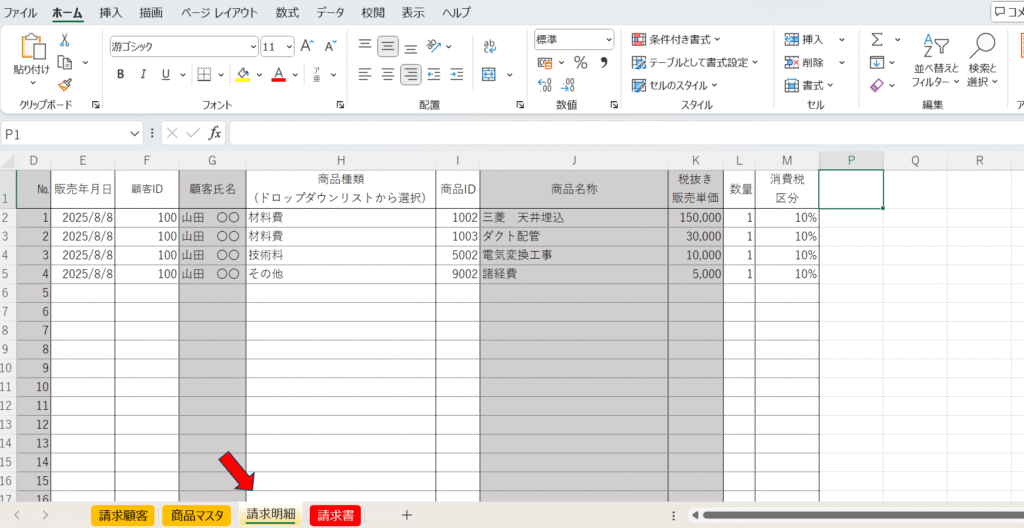1024x528 pixels.
Task: Click the Comma Style icon
Action: [x=604, y=62]
